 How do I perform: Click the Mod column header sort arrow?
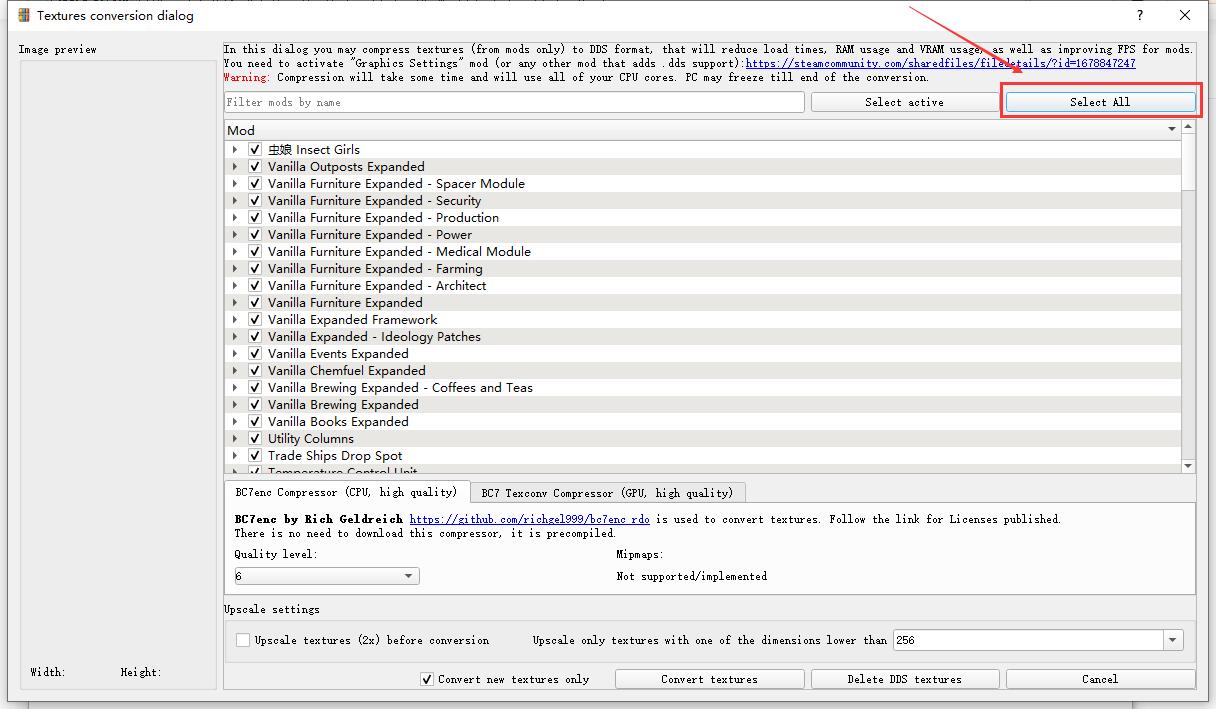coord(1172,130)
